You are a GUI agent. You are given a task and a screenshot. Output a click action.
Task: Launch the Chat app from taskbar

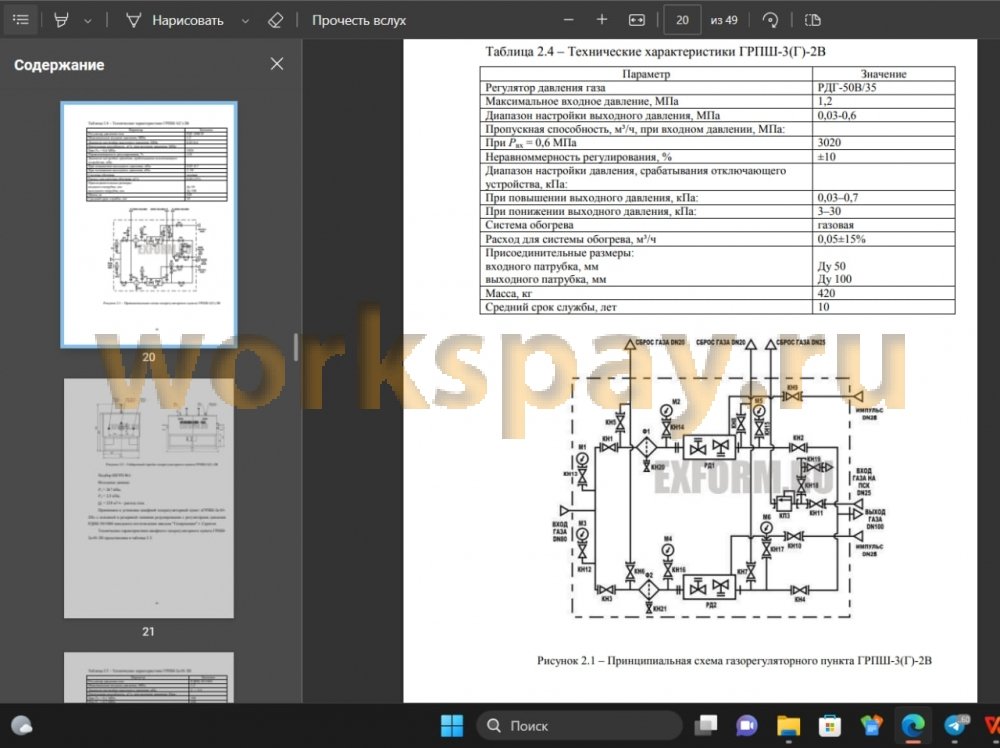(747, 726)
